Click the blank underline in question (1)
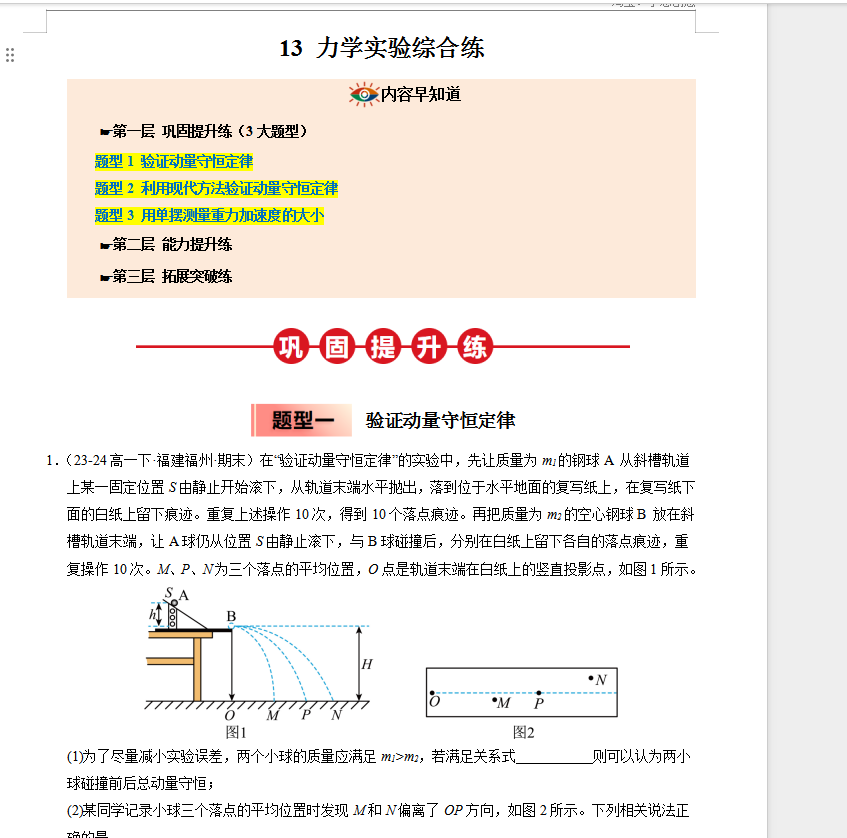The width and height of the screenshot is (847, 838). pyautogui.click(x=554, y=757)
